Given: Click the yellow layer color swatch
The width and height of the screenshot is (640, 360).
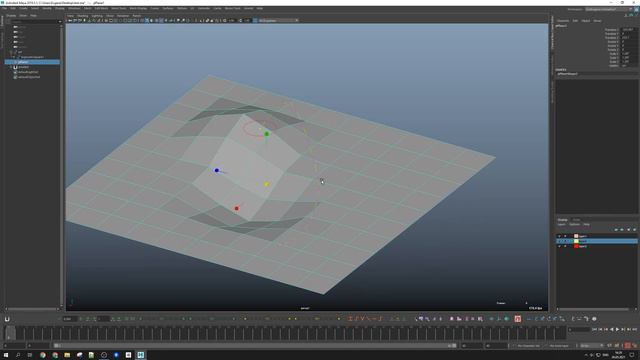Looking at the screenshot, I should (576, 241).
